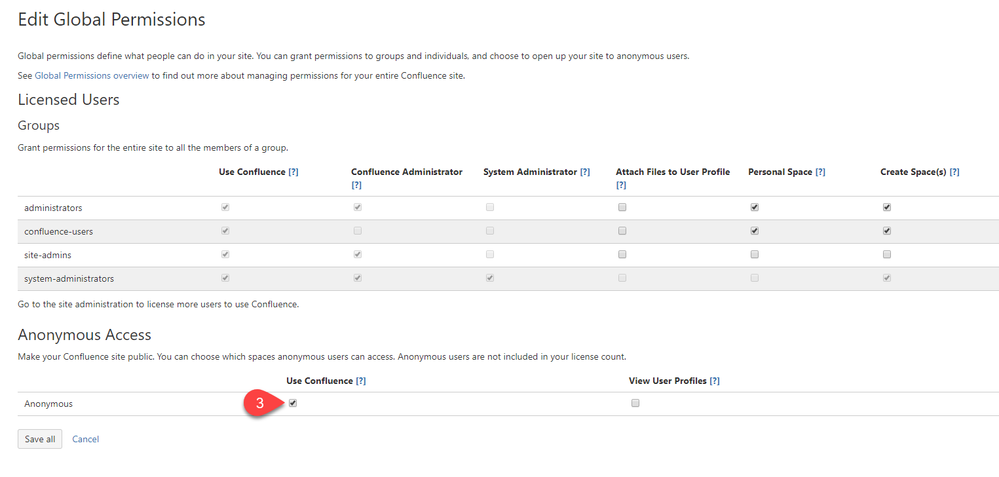Click Confluence Administrator checkbox for site-admins

[x=357, y=255]
